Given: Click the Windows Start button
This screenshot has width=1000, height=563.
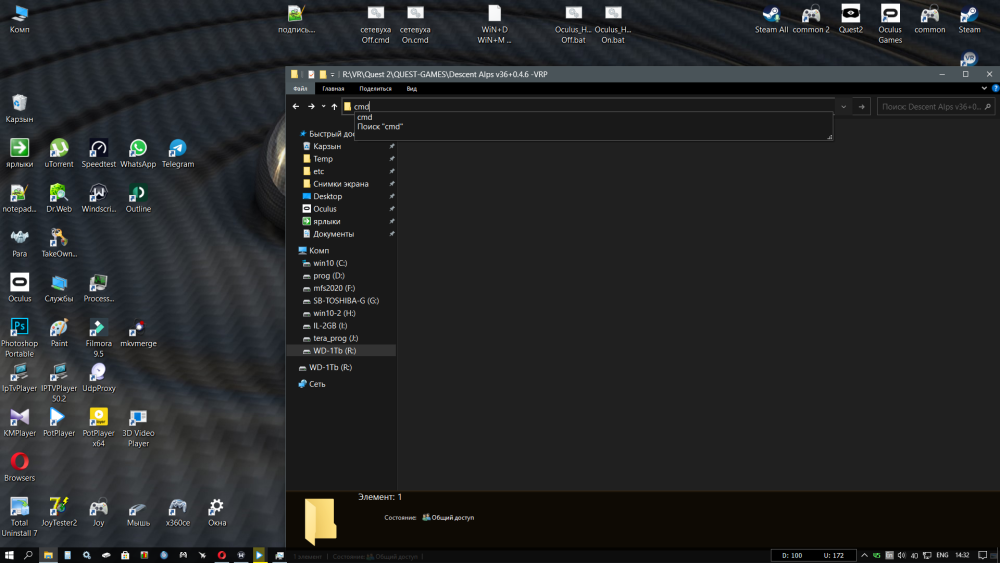Looking at the screenshot, I should [9, 555].
